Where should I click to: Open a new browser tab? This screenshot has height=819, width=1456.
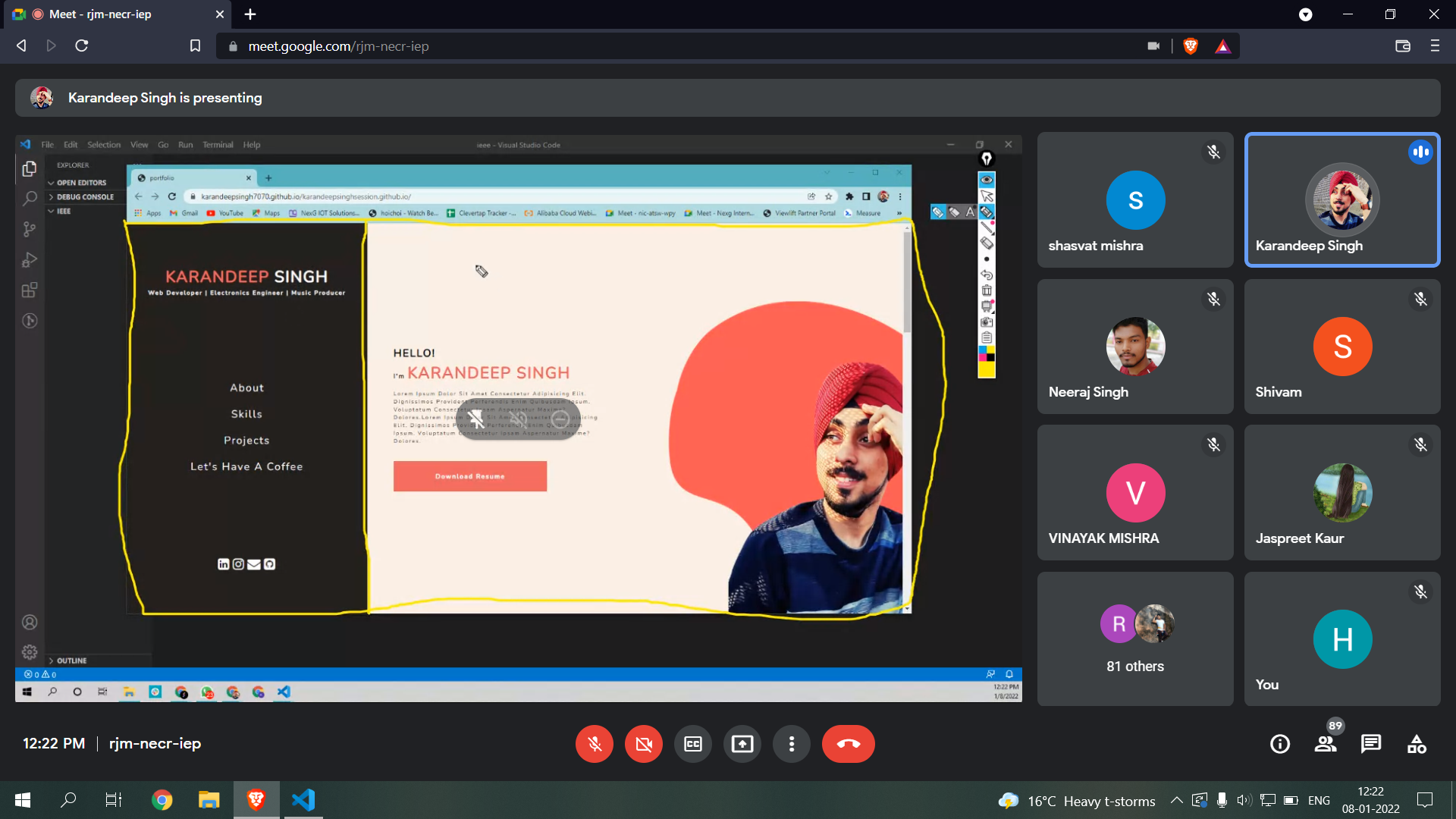coord(250,14)
